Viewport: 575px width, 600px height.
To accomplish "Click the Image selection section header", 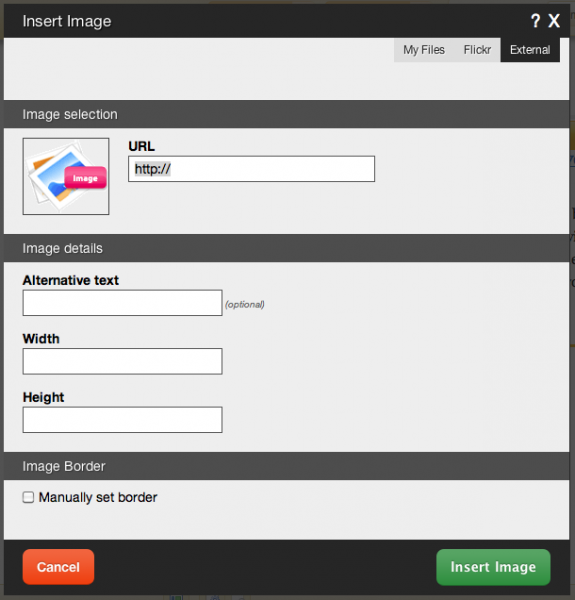I will click(x=286, y=114).
